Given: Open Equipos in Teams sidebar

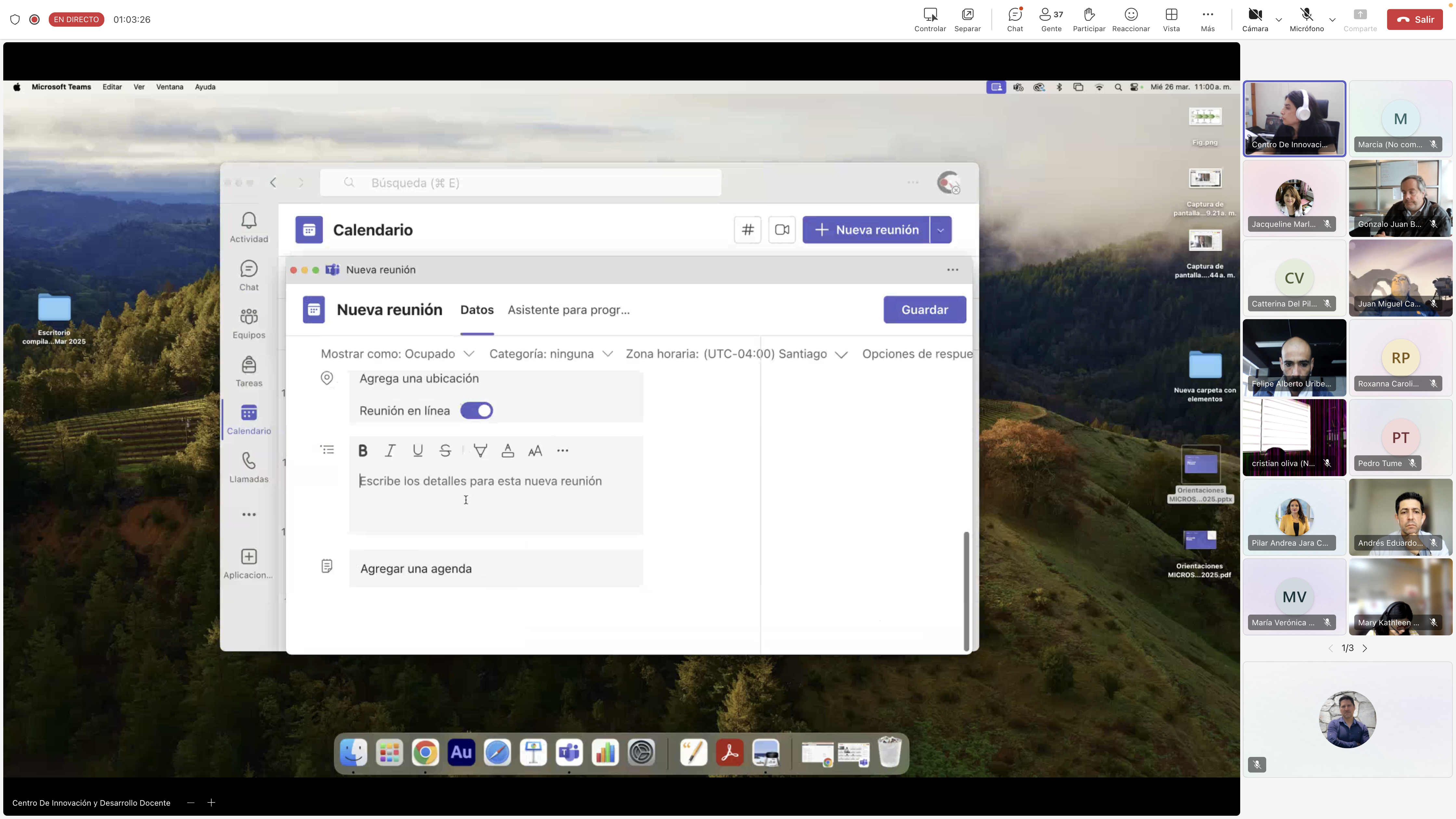Looking at the screenshot, I should point(249,323).
